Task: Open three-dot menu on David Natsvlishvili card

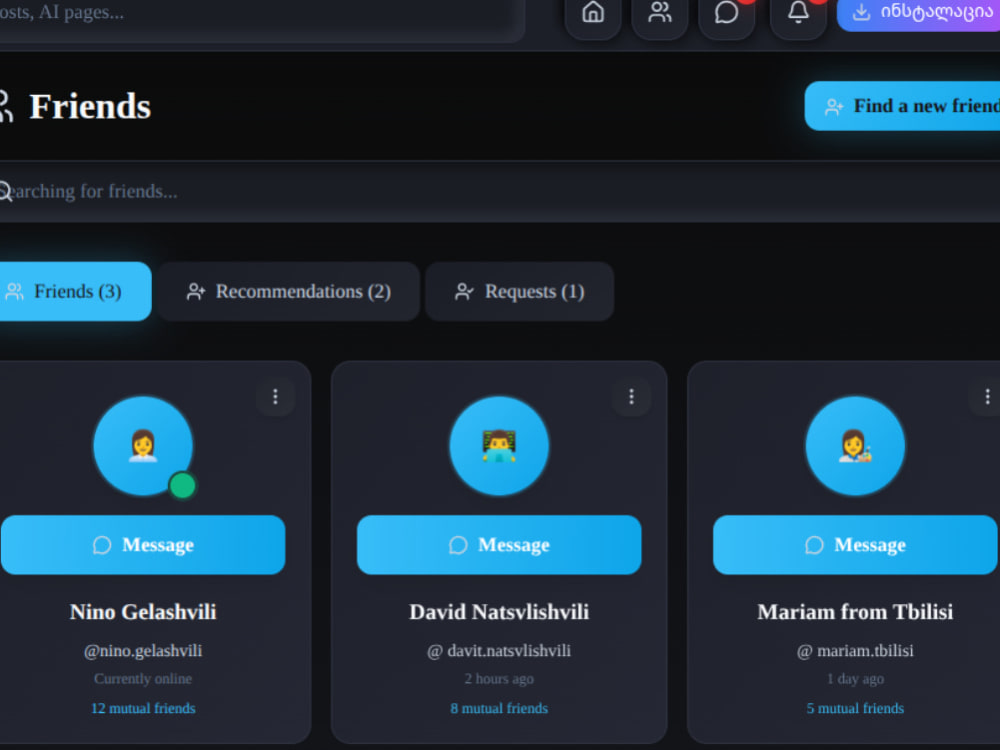Action: (631, 397)
